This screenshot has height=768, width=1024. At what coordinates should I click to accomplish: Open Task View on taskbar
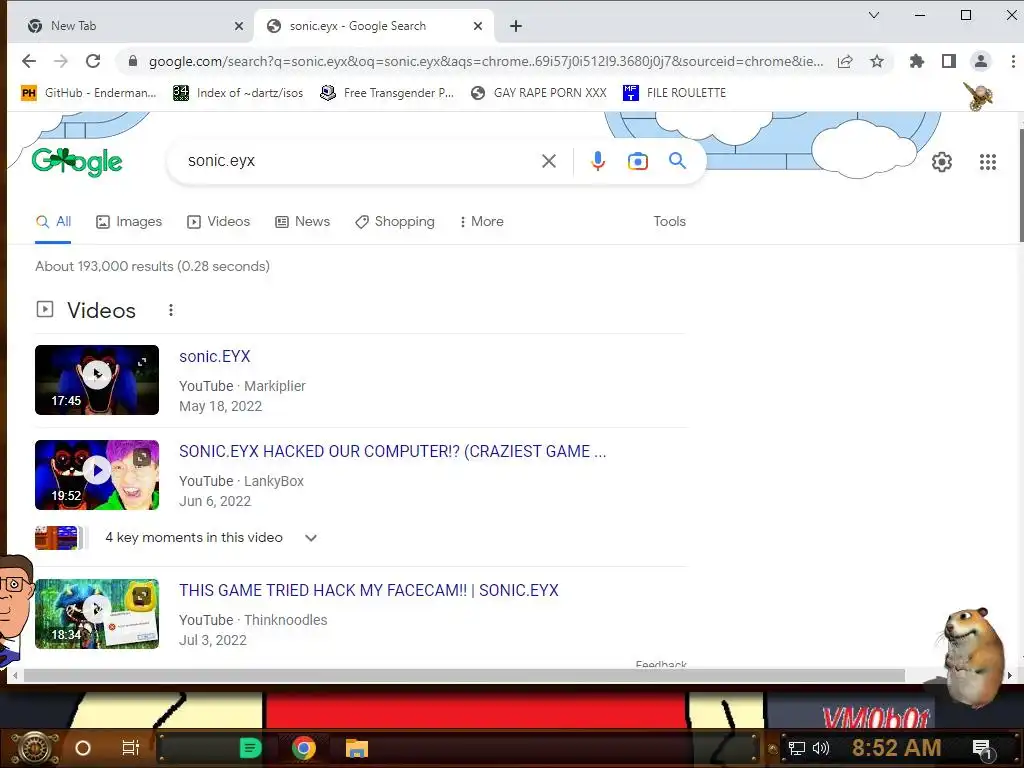[x=131, y=748]
